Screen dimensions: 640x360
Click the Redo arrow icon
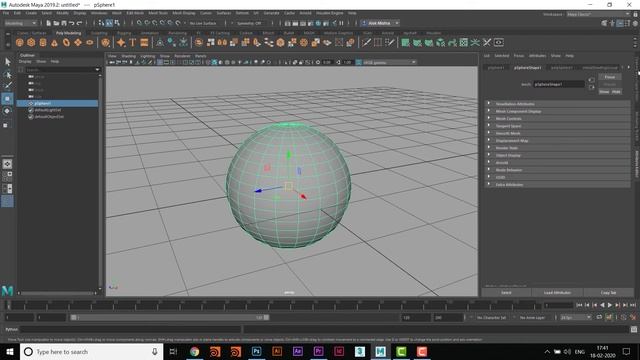[80, 23]
